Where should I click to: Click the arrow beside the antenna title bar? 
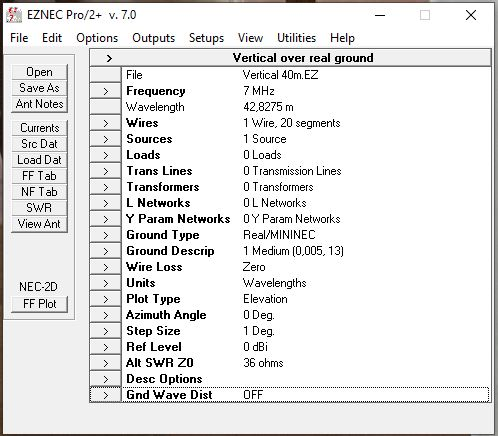(109, 58)
